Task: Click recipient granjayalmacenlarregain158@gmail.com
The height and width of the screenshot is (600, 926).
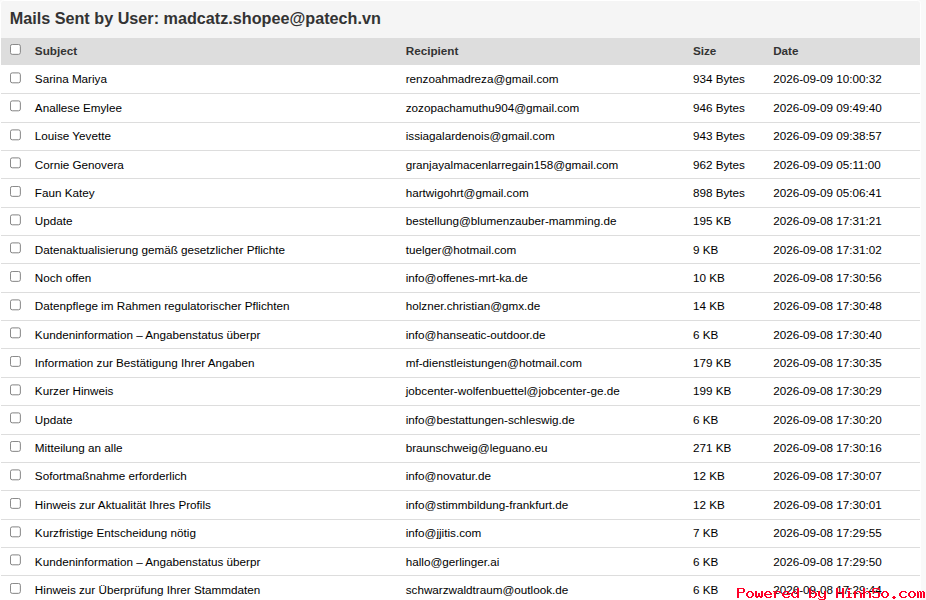Action: [511, 165]
